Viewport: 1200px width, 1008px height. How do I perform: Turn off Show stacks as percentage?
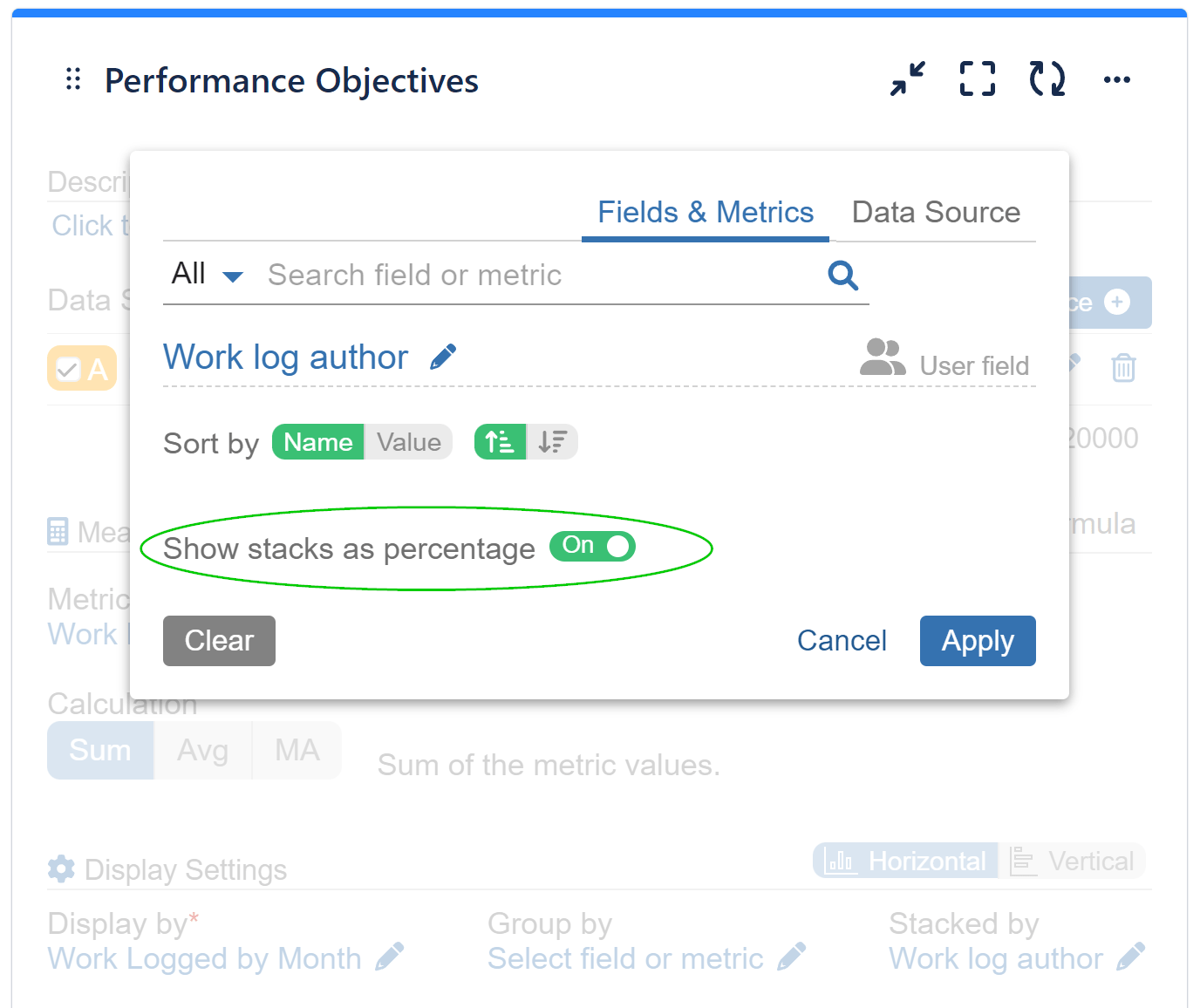[x=592, y=546]
